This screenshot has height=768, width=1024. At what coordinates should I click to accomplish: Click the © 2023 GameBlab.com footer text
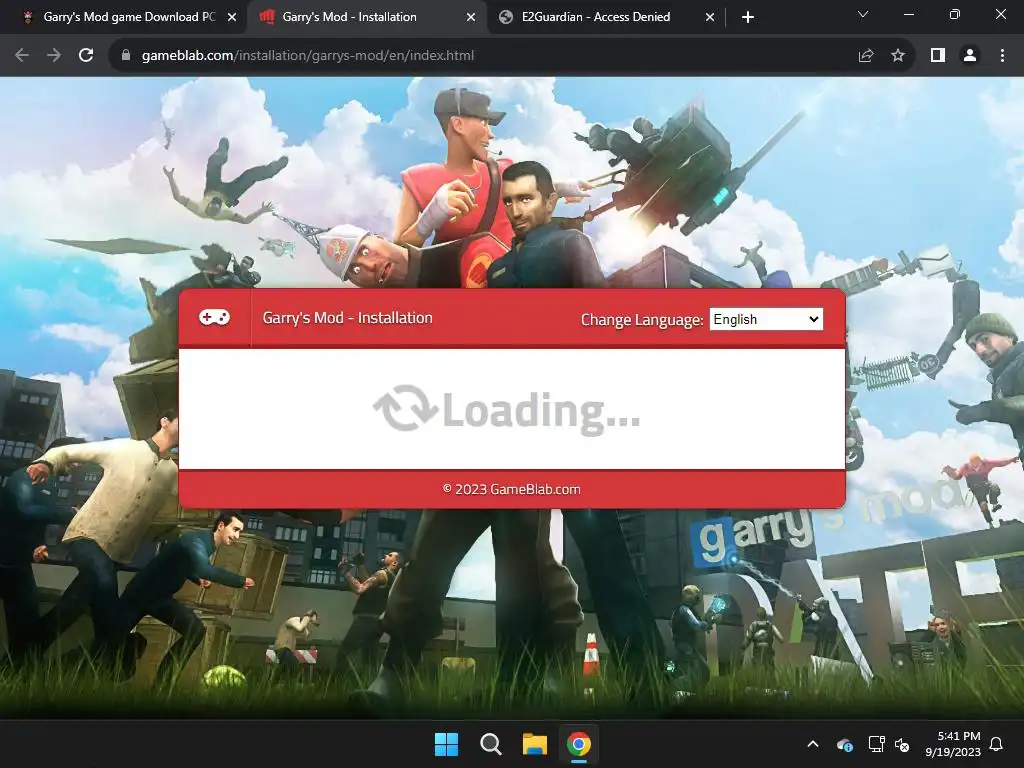[511, 489]
